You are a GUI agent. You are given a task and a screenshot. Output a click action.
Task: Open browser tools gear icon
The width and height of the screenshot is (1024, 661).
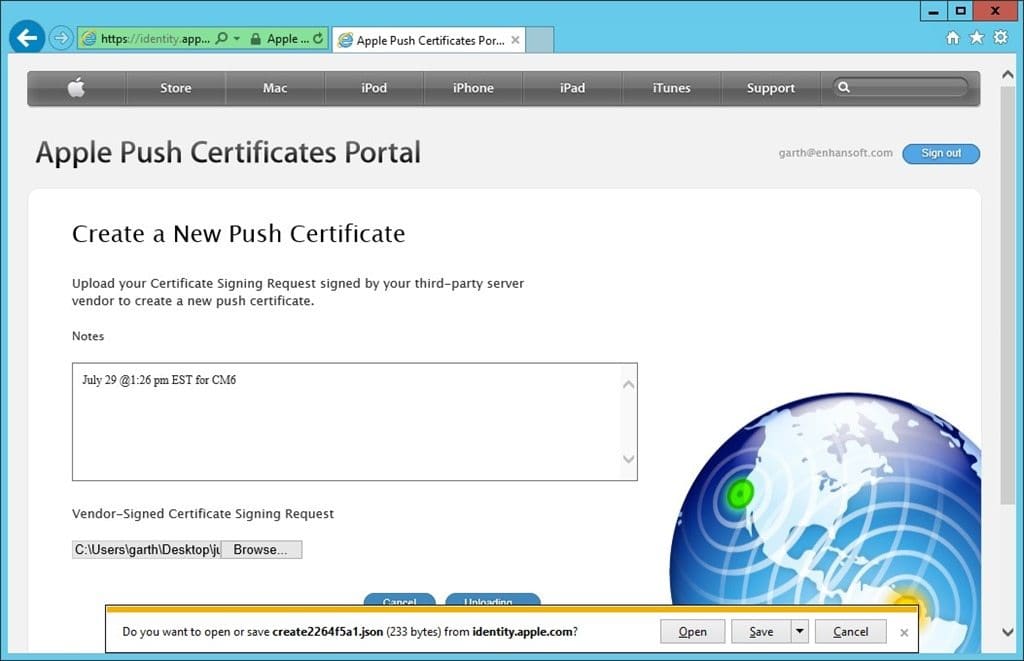tap(1000, 37)
